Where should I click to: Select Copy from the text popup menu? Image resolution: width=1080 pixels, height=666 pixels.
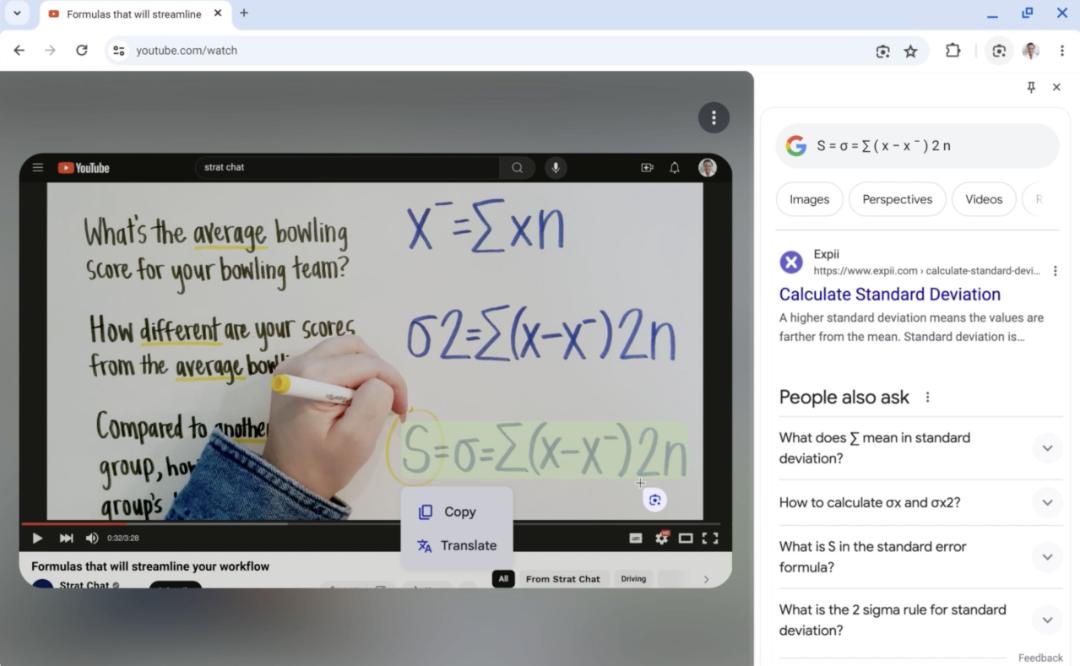click(x=457, y=512)
